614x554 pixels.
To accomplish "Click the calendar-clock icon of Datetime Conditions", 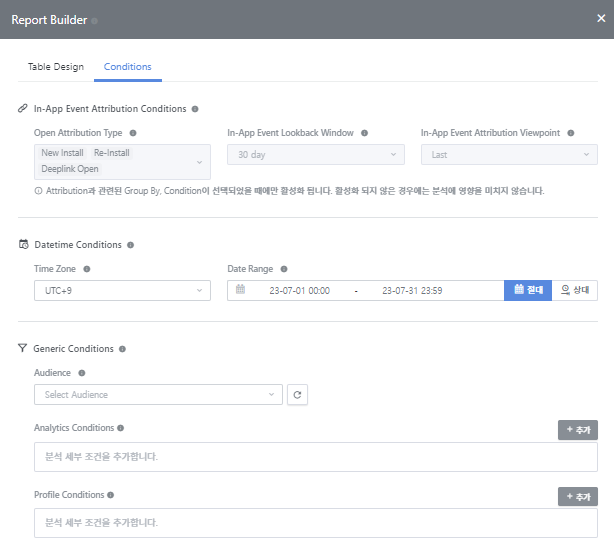I will (x=23, y=244).
